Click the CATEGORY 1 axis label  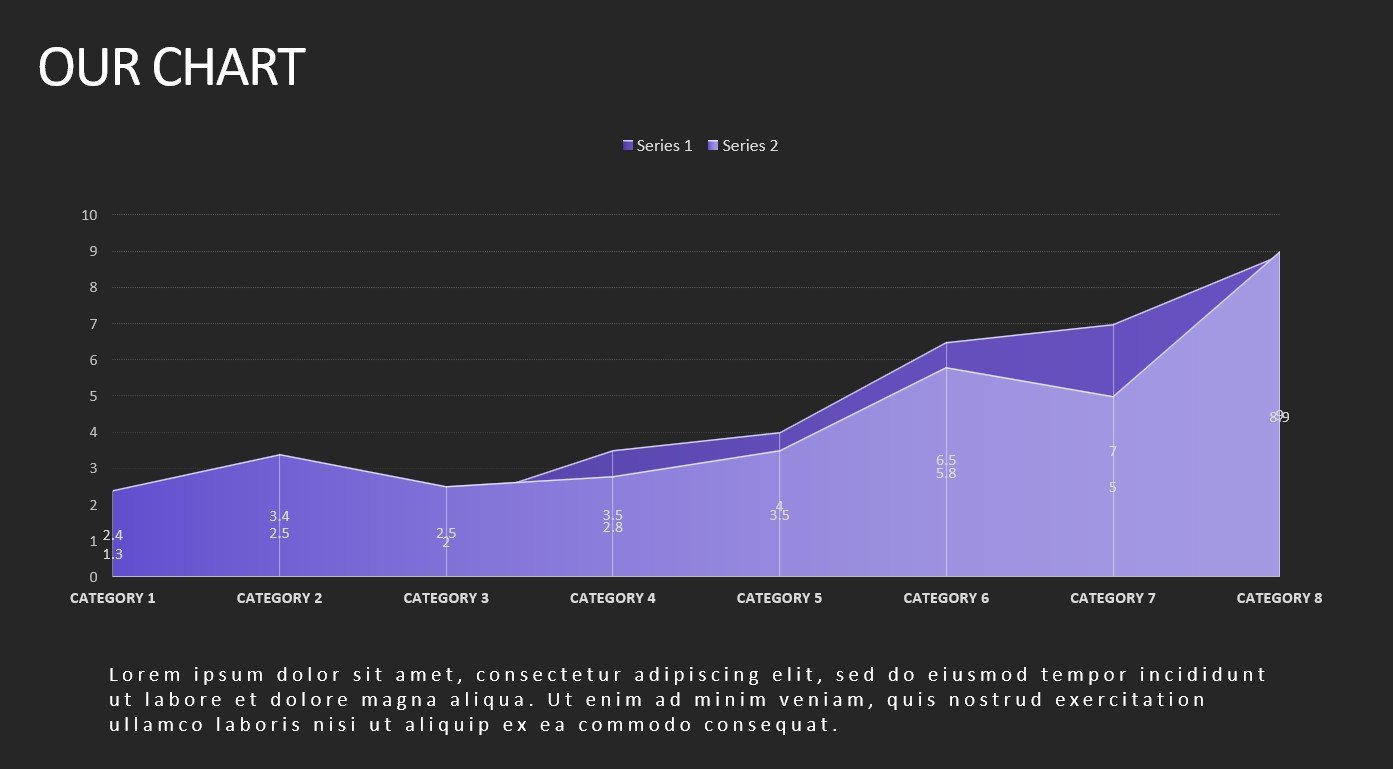(112, 598)
